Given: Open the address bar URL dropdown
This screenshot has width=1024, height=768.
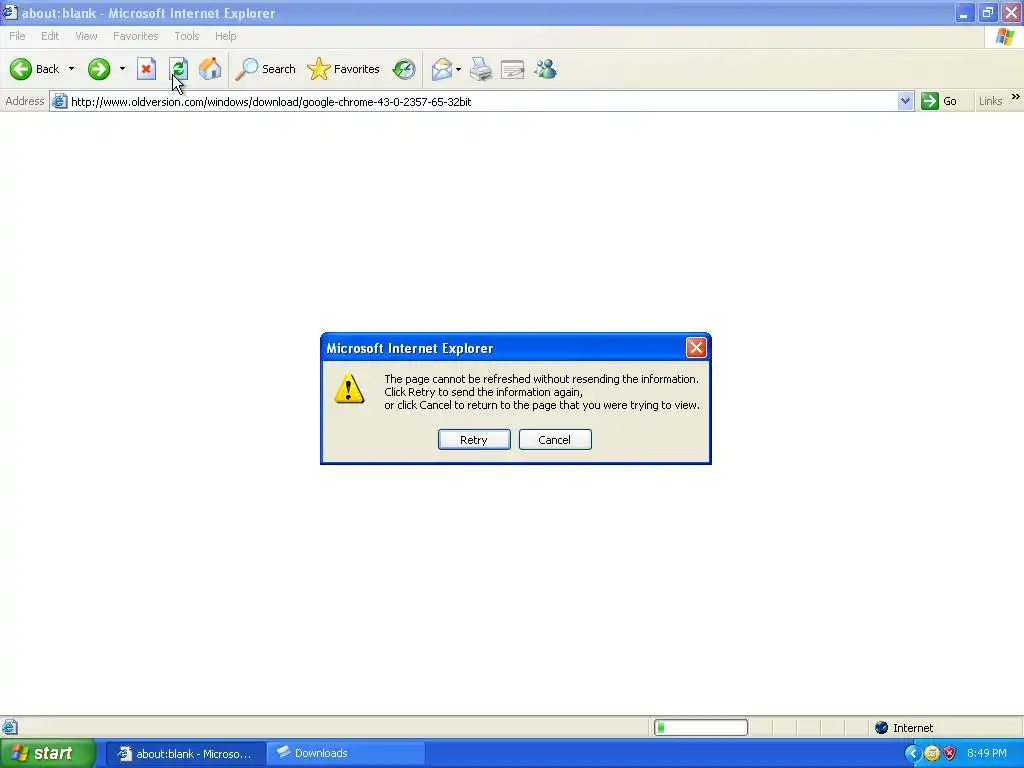Looking at the screenshot, I should (905, 101).
